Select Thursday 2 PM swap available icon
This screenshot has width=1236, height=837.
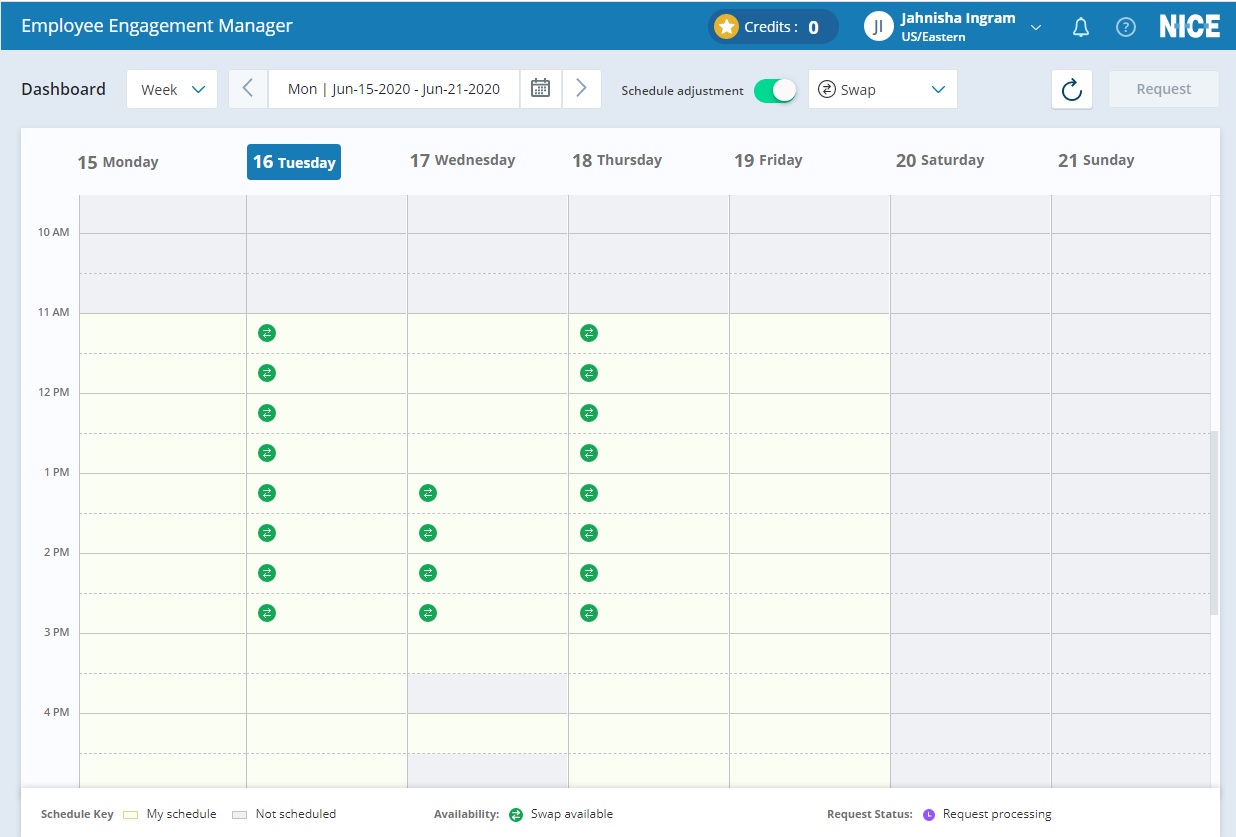click(x=589, y=573)
